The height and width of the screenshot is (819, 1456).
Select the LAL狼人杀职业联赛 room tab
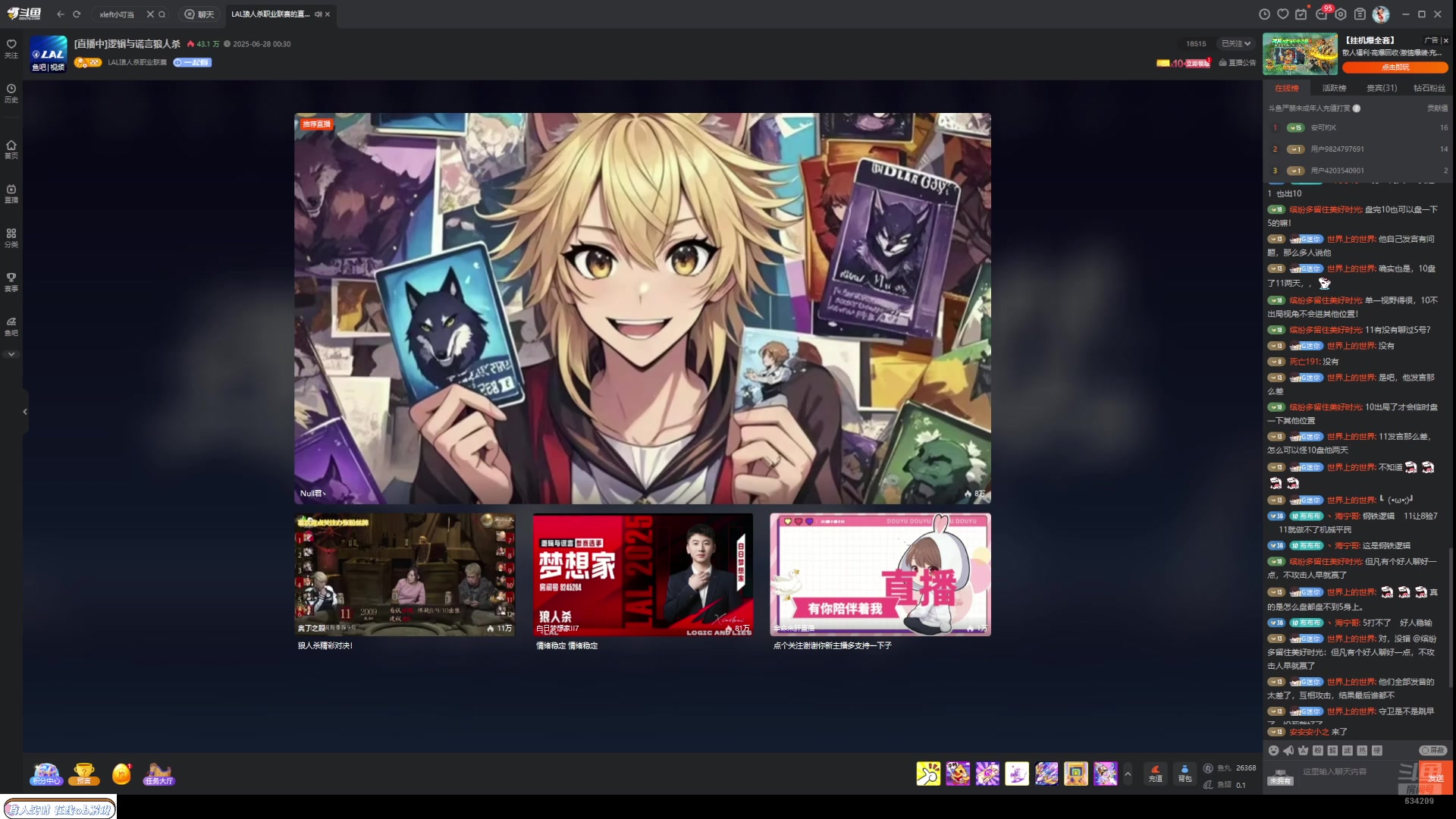tap(270, 14)
